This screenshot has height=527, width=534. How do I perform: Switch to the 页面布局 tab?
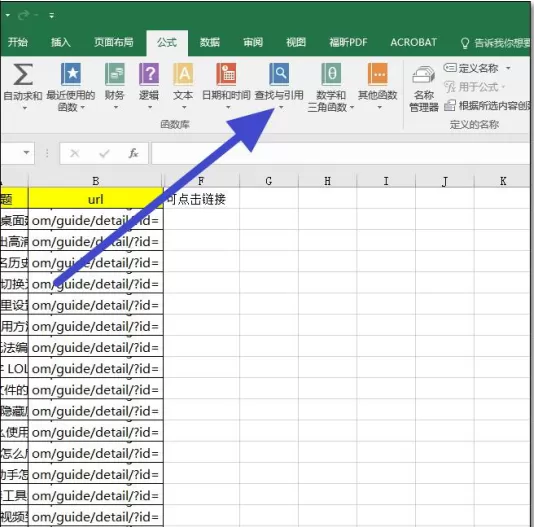[114, 42]
